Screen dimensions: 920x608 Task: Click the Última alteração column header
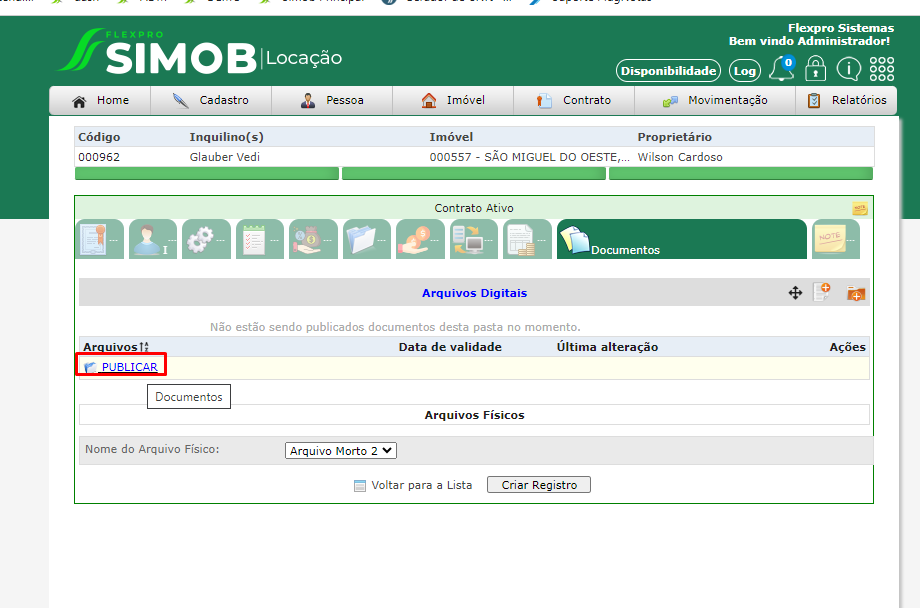click(607, 347)
